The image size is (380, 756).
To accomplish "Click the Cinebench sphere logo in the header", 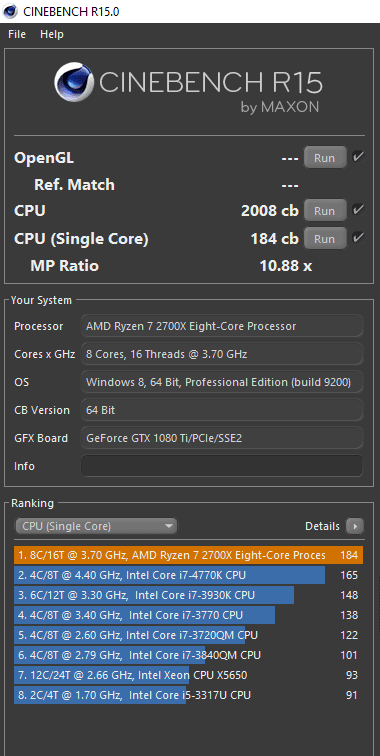I will (75, 82).
